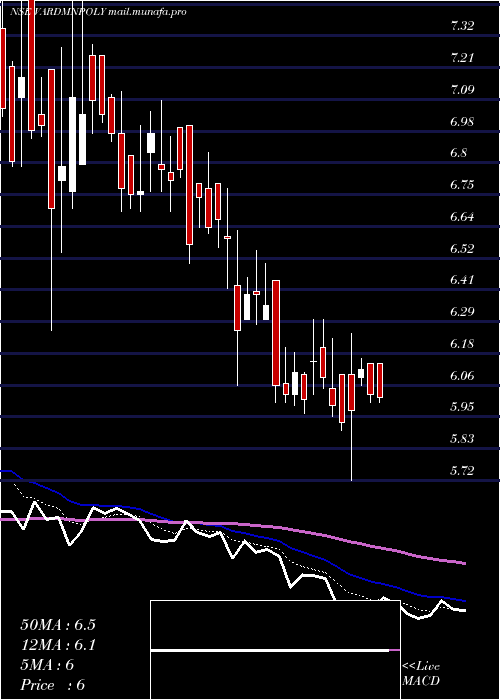Click the 6.64 price axis label
The height and width of the screenshot is (700, 500).
point(462,217)
